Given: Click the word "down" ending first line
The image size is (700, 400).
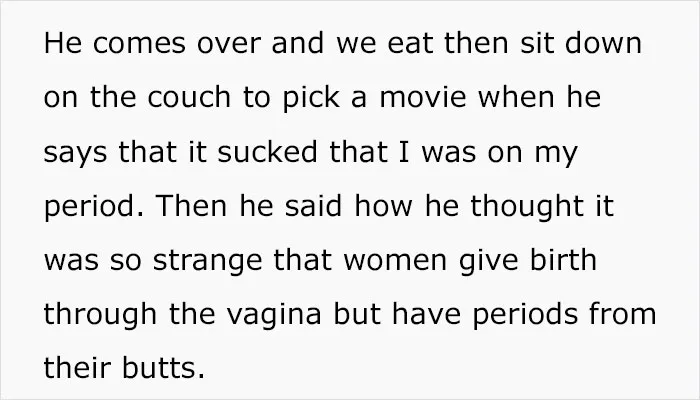Looking at the screenshot, I should (603, 42).
